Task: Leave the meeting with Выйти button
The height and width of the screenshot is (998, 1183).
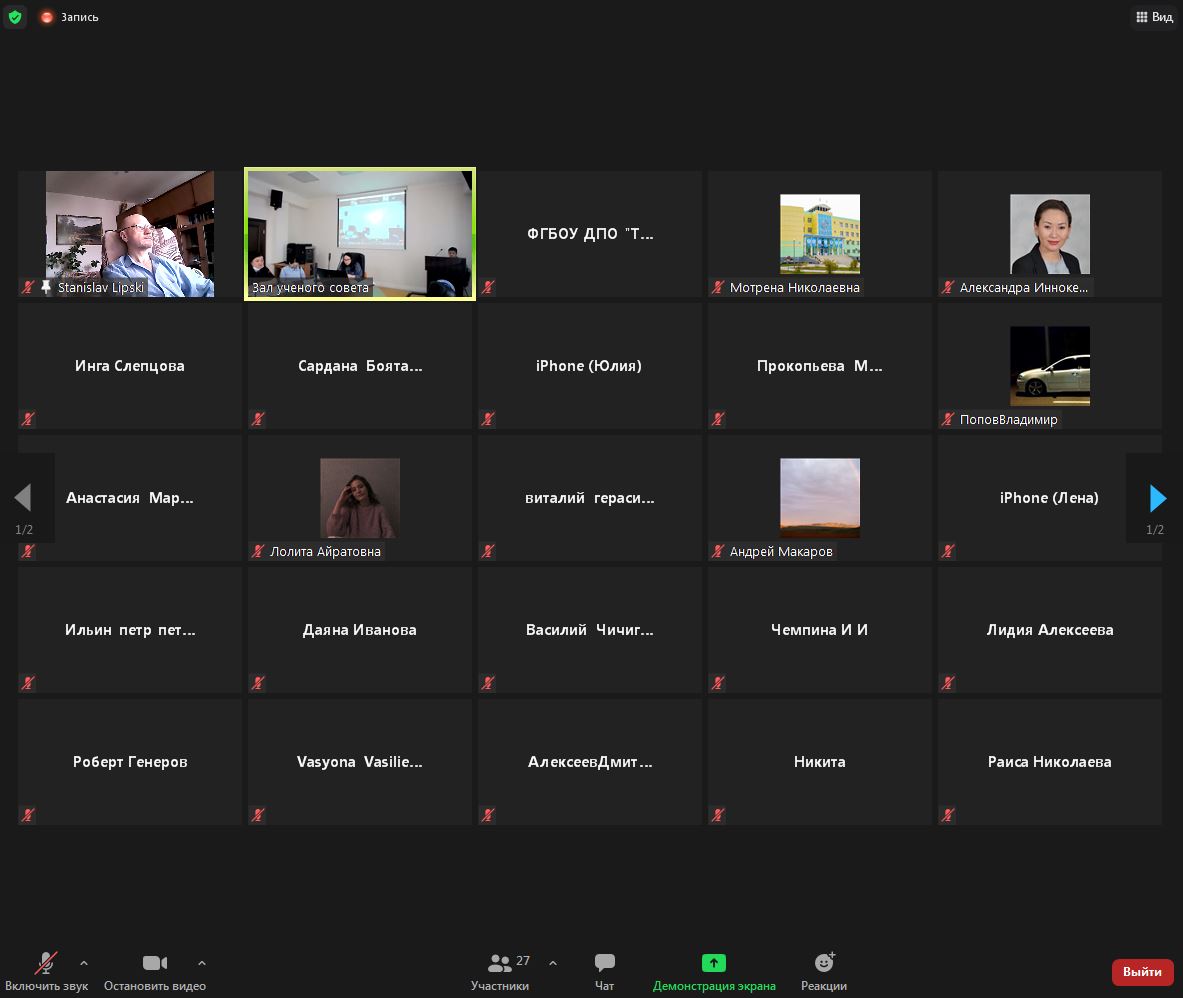Action: coord(1142,972)
